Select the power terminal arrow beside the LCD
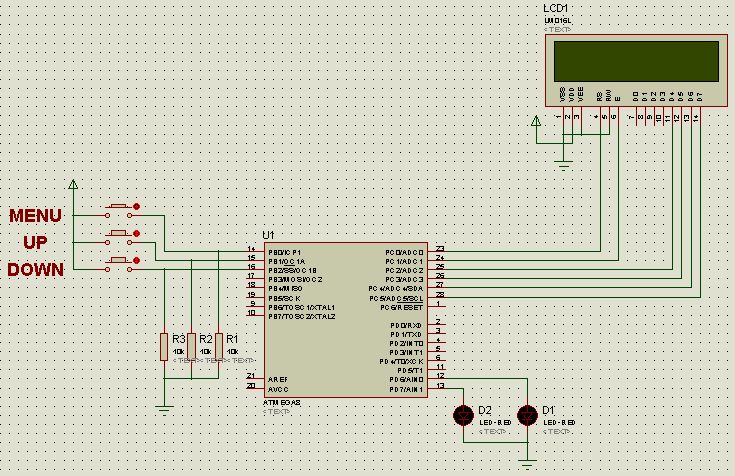This screenshot has height=476, width=735. 536,121
